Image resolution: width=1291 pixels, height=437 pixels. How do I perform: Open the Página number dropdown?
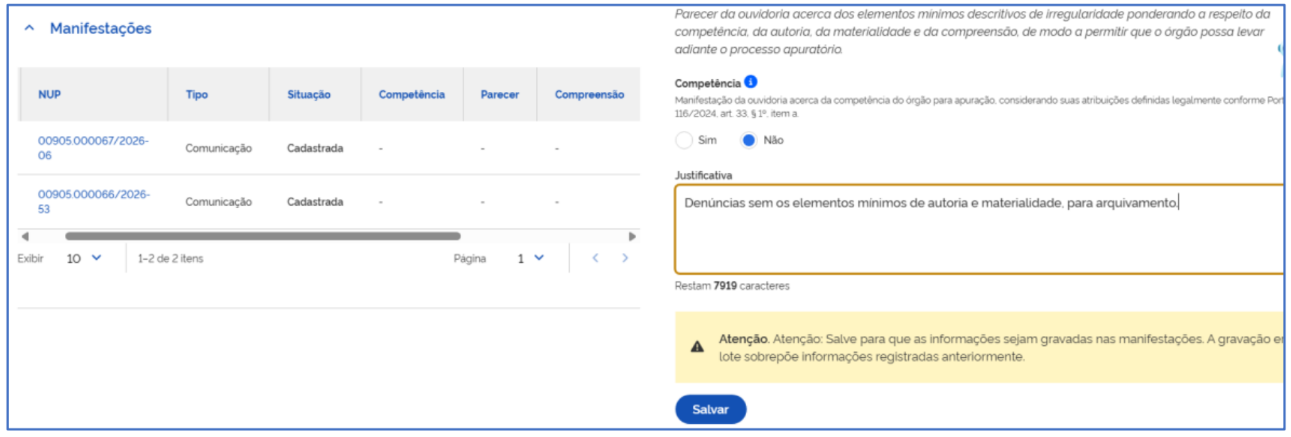click(x=531, y=258)
